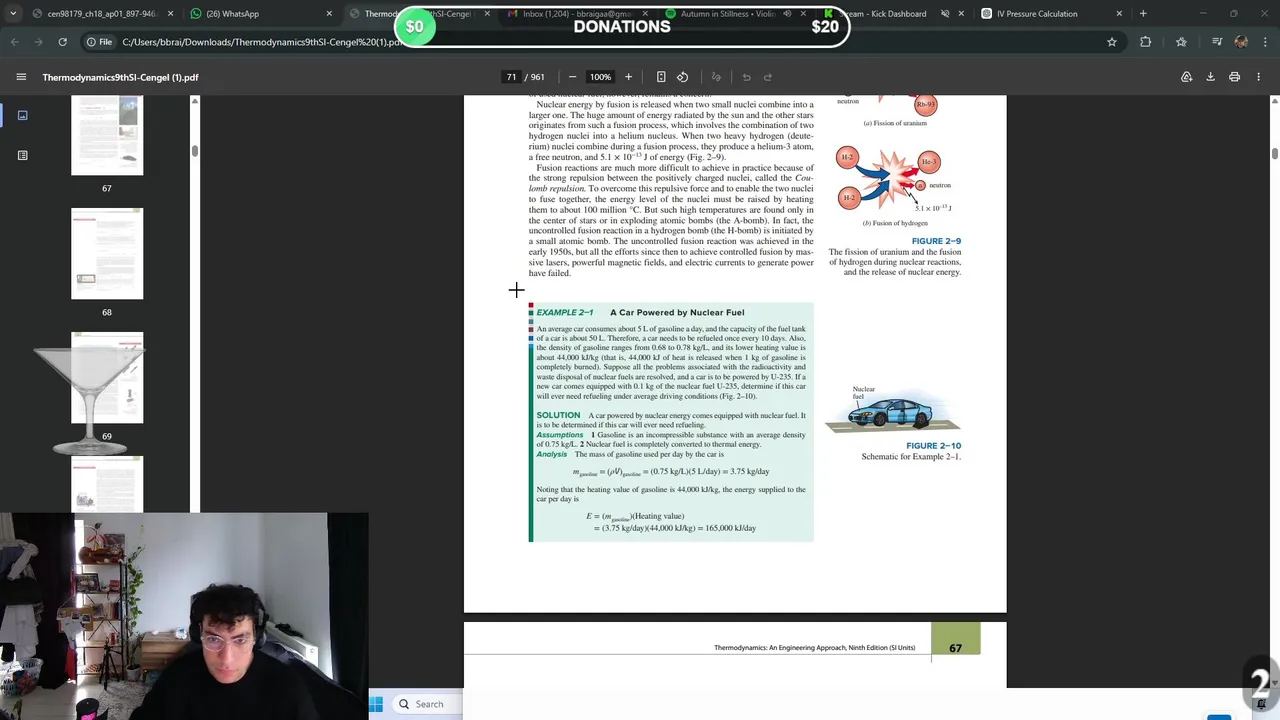The image size is (1280, 720).
Task: Close the Kick Dashboard tab
Action: tap(961, 14)
